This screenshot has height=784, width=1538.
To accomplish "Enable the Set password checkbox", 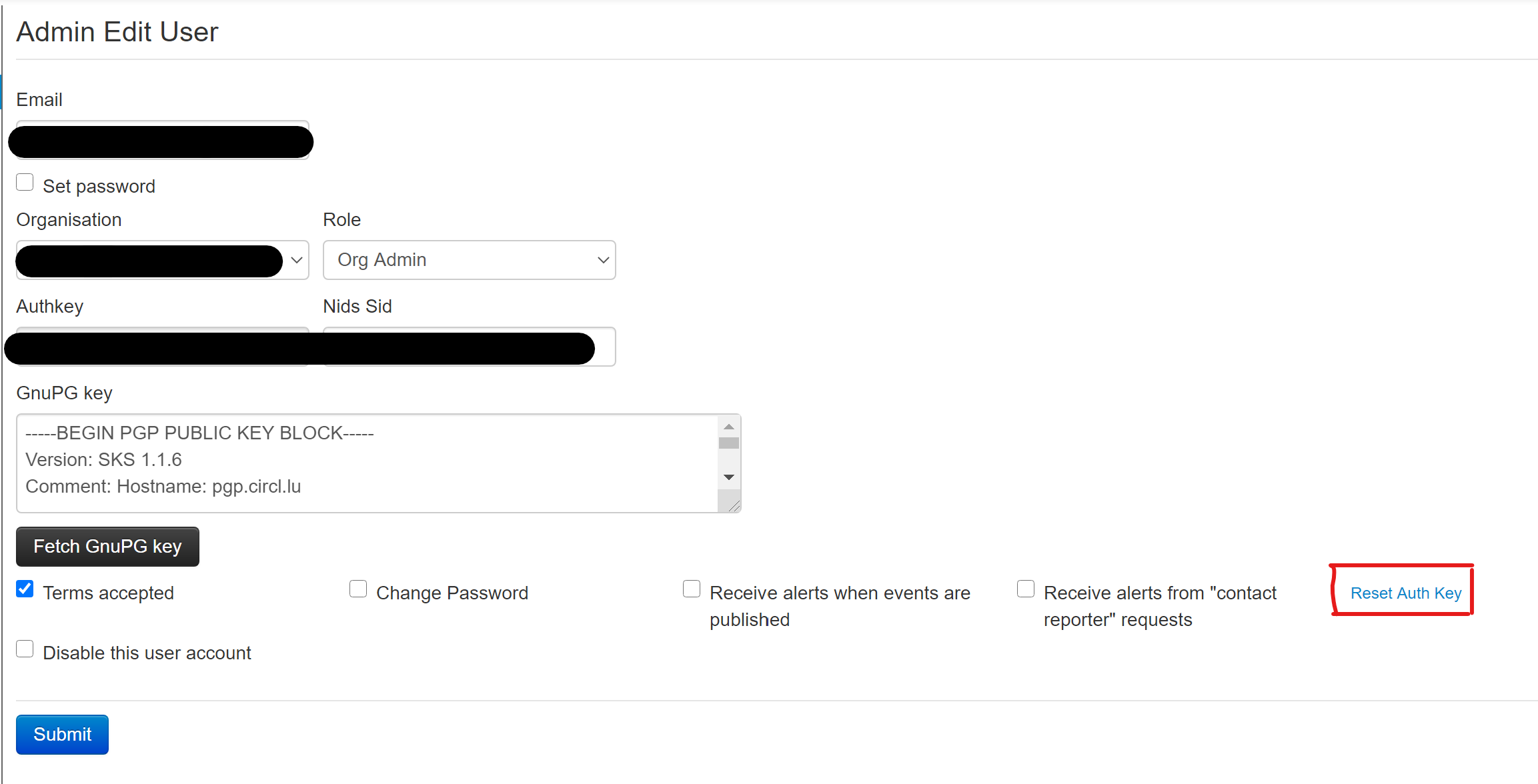I will (x=25, y=181).
